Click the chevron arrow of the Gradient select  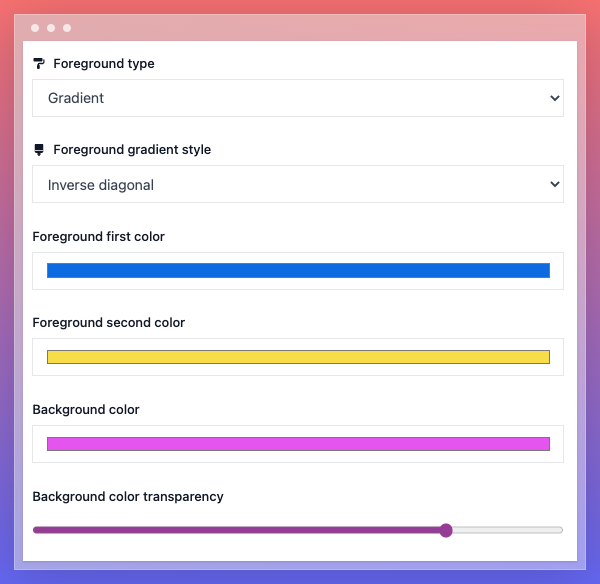(x=555, y=98)
